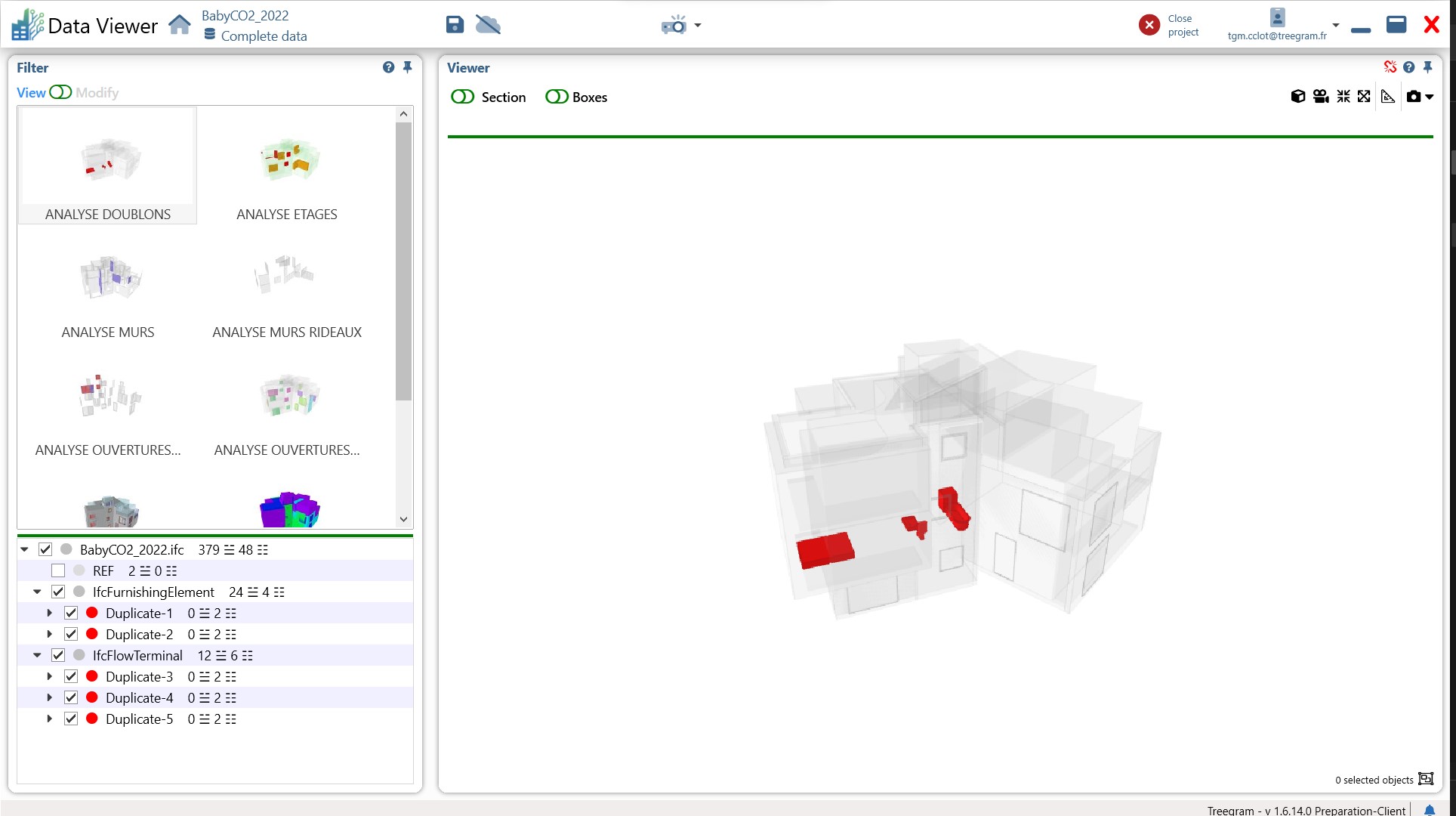This screenshot has height=816, width=1456.
Task: Toggle the Section switch
Action: tap(462, 97)
